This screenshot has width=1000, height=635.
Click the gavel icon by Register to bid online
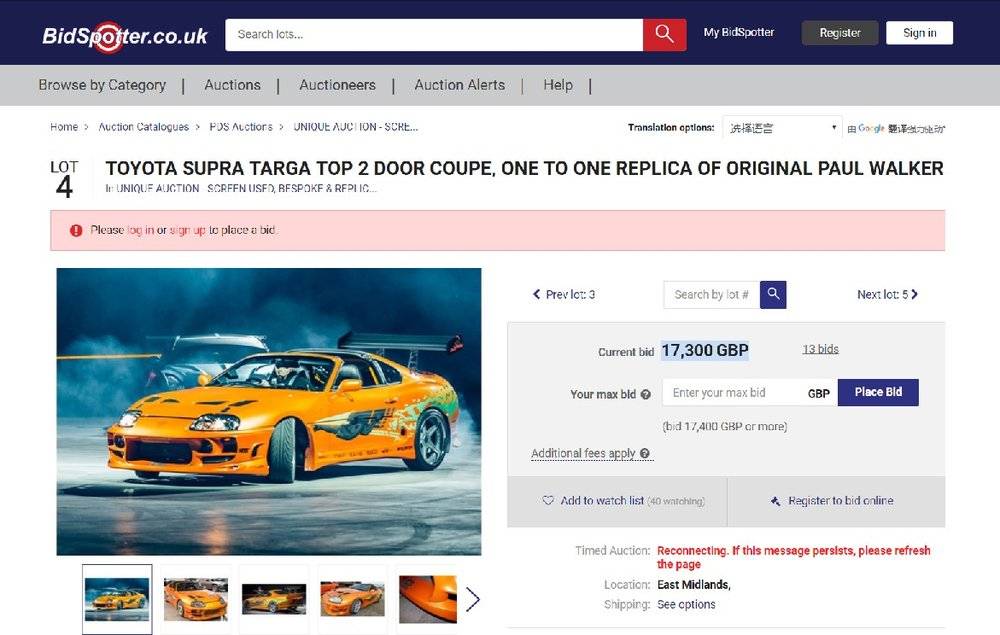[x=776, y=501]
